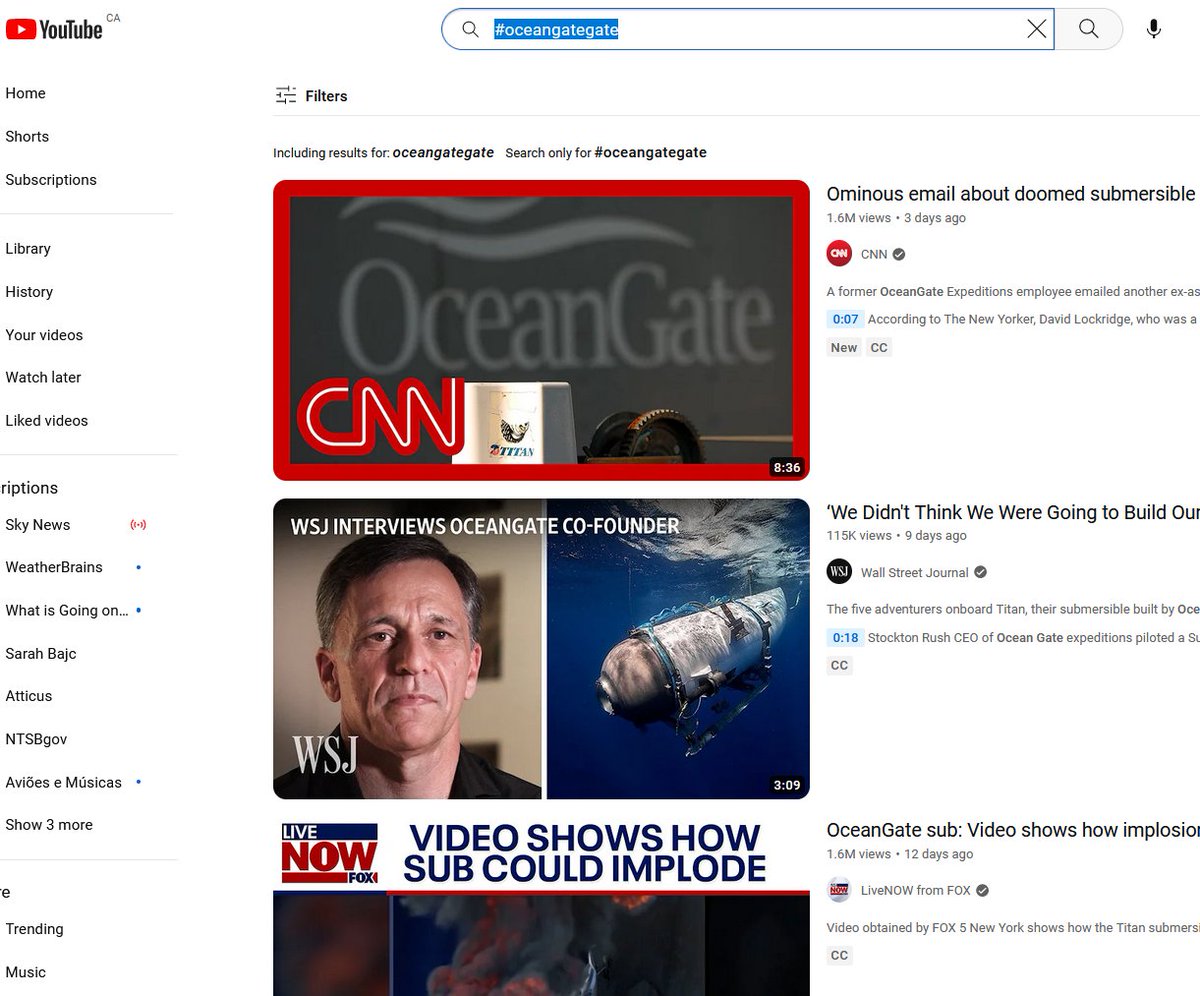
Task: Open Library in sidebar
Action: [x=28, y=248]
